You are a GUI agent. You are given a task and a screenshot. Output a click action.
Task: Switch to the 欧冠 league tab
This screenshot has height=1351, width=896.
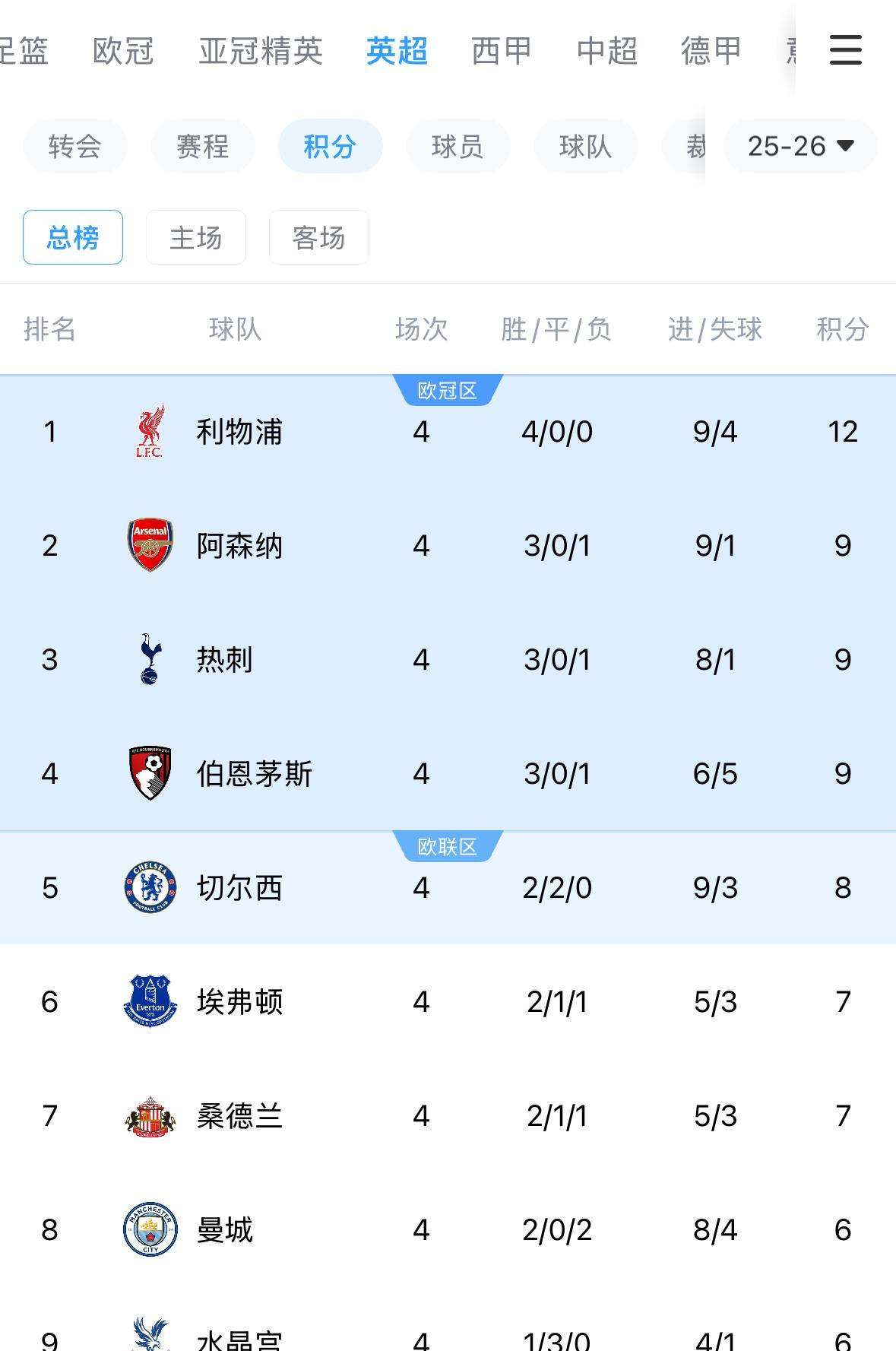[x=123, y=51]
